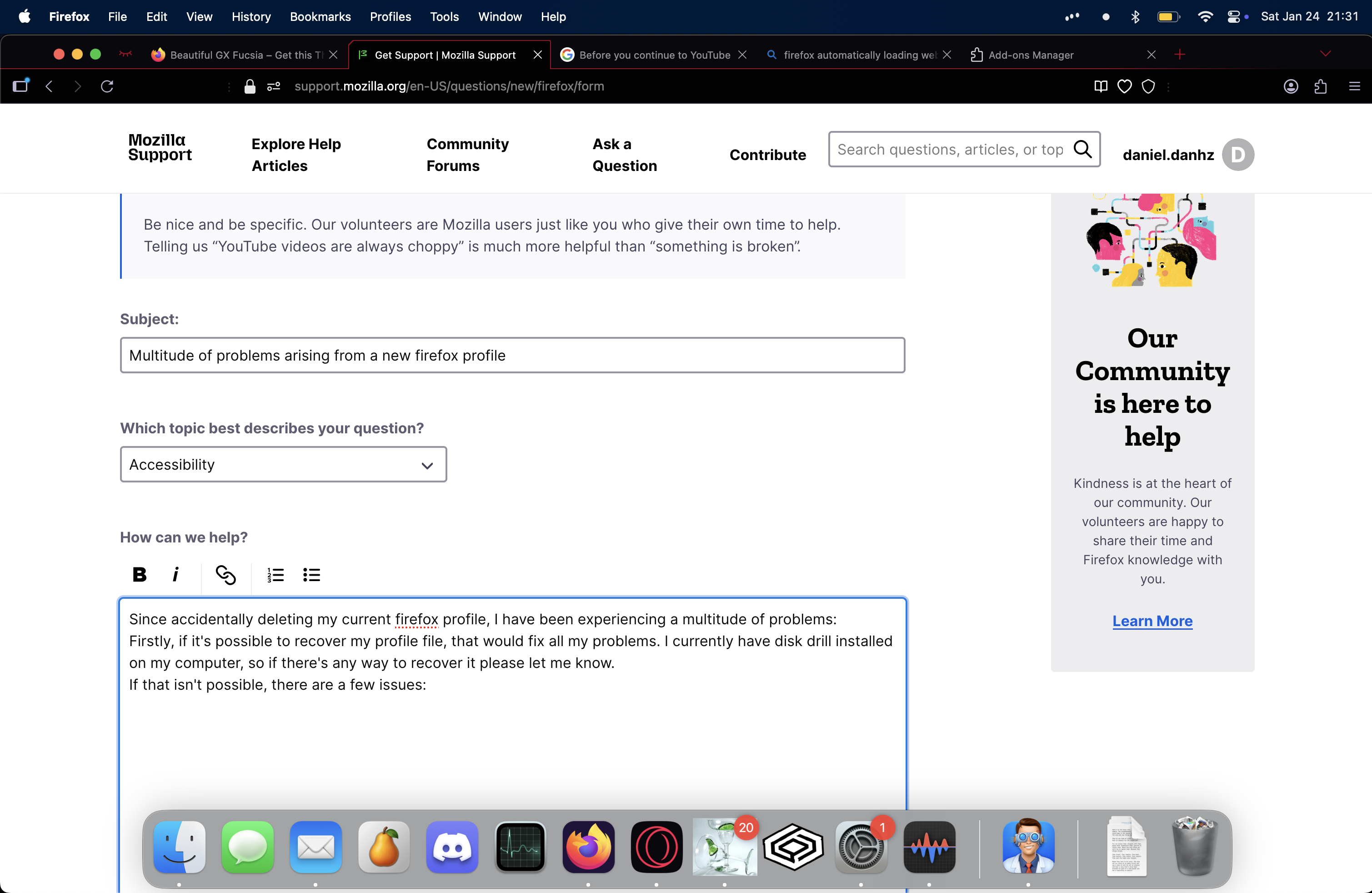
Task: Open Community Forums navigation link
Action: 467,155
